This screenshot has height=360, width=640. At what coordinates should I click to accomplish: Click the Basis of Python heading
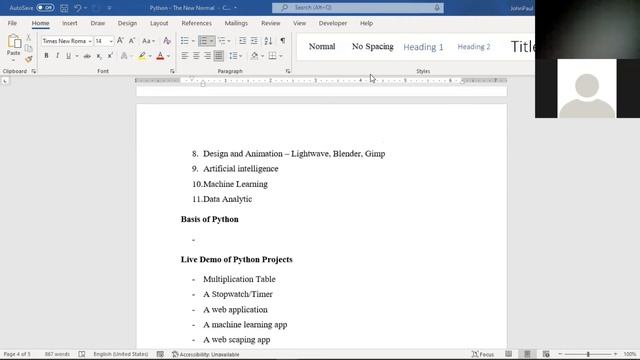[x=210, y=219]
